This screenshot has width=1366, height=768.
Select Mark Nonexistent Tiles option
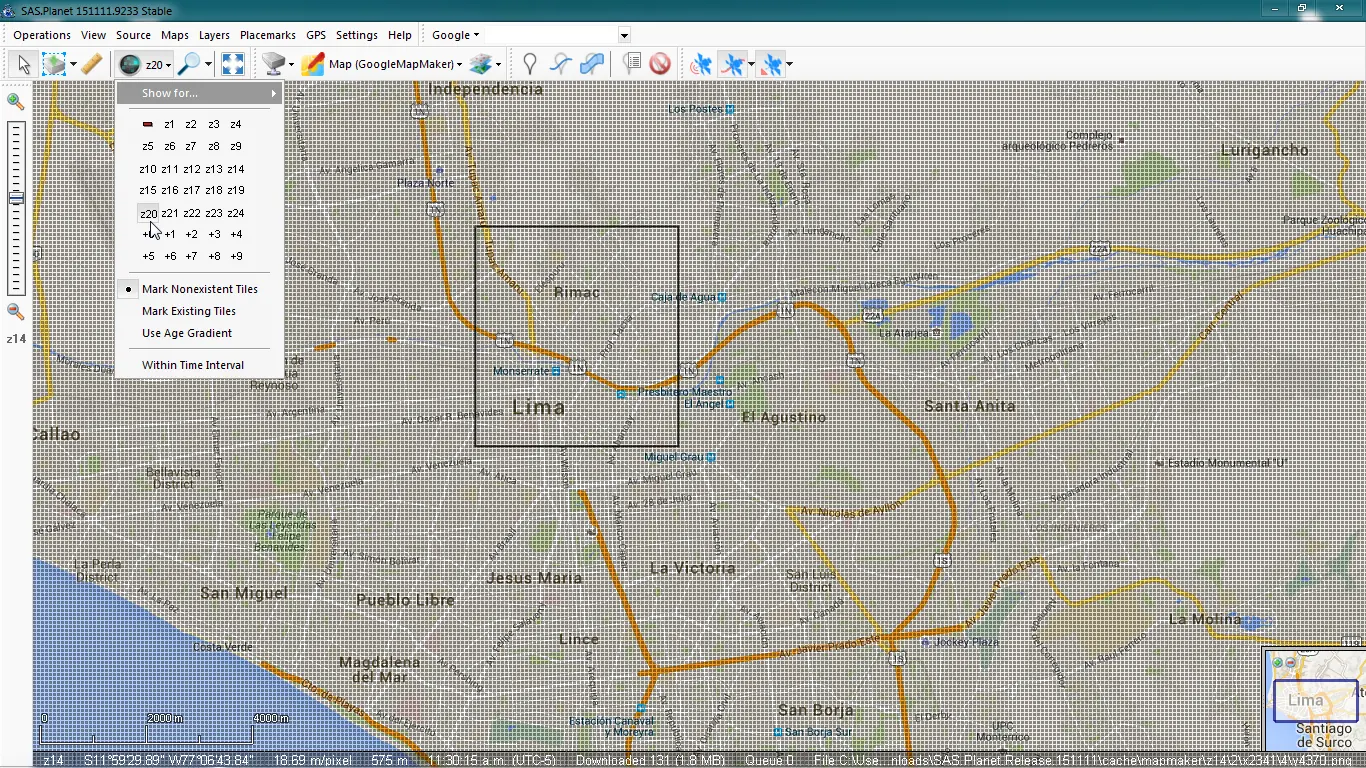coord(200,289)
